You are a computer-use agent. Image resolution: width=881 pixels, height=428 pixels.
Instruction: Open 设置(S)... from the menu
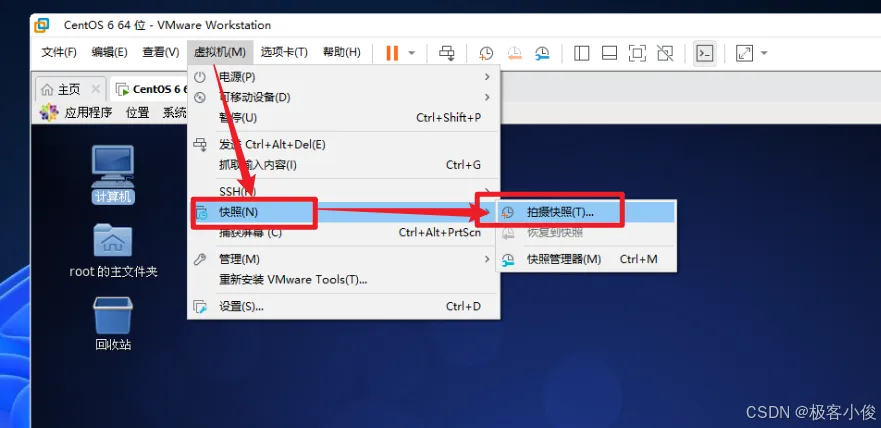(x=343, y=306)
